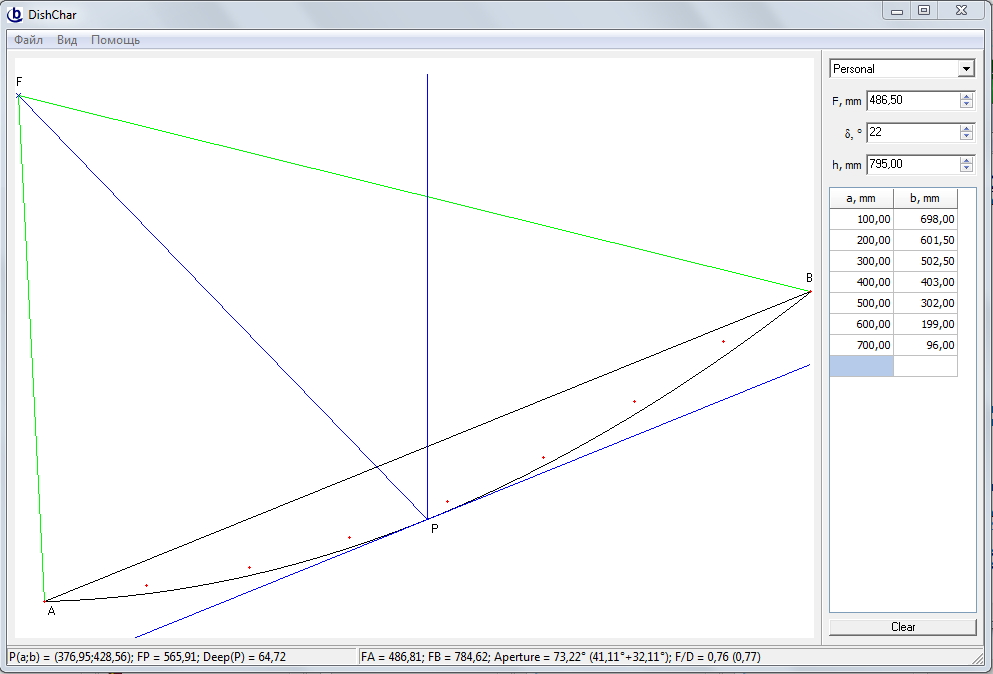Screen dimensions: 993x674
Task: Select cell with value 601,50
Action: pyautogui.click(x=925, y=240)
